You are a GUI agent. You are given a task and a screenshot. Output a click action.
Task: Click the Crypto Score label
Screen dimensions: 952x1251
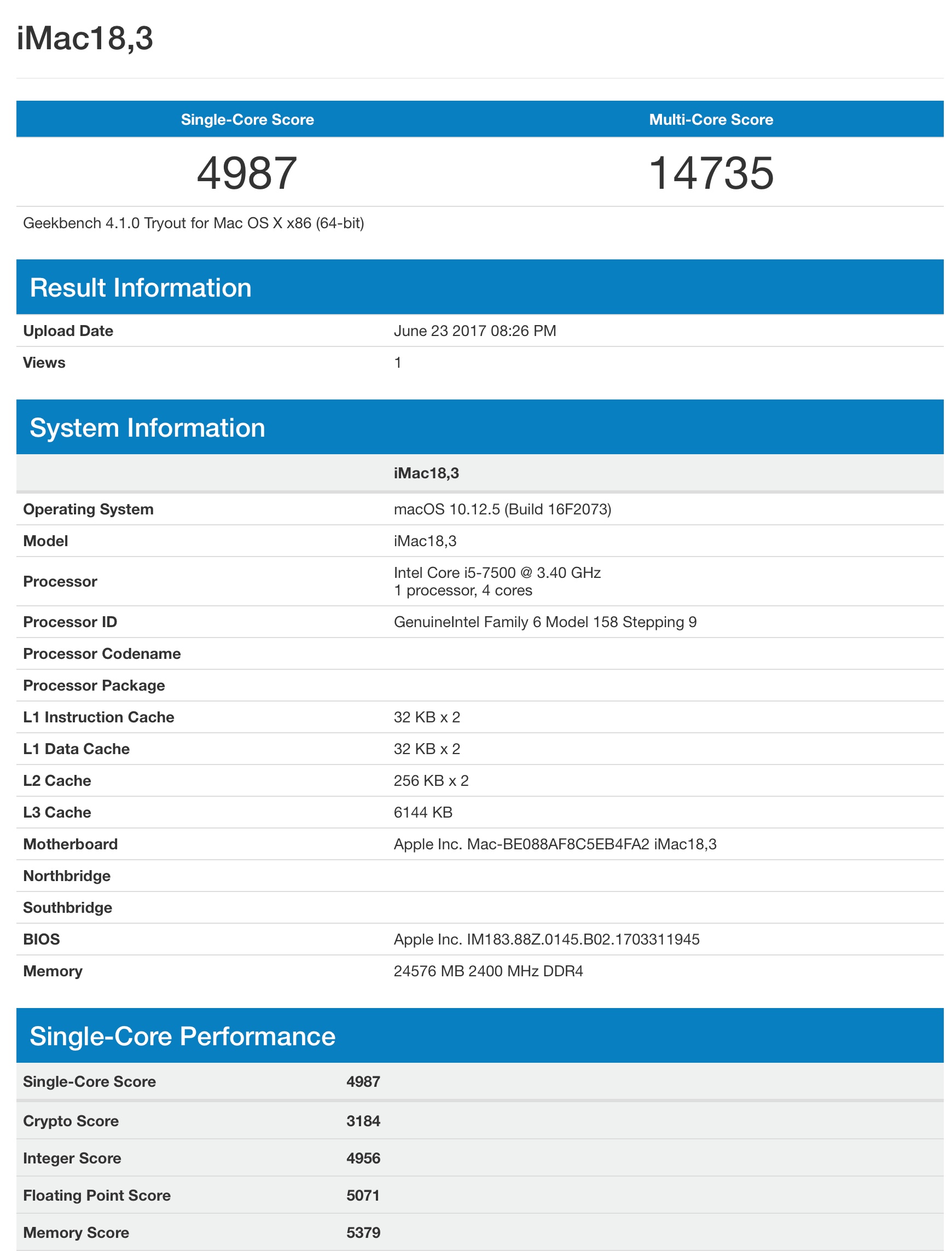(x=71, y=1121)
